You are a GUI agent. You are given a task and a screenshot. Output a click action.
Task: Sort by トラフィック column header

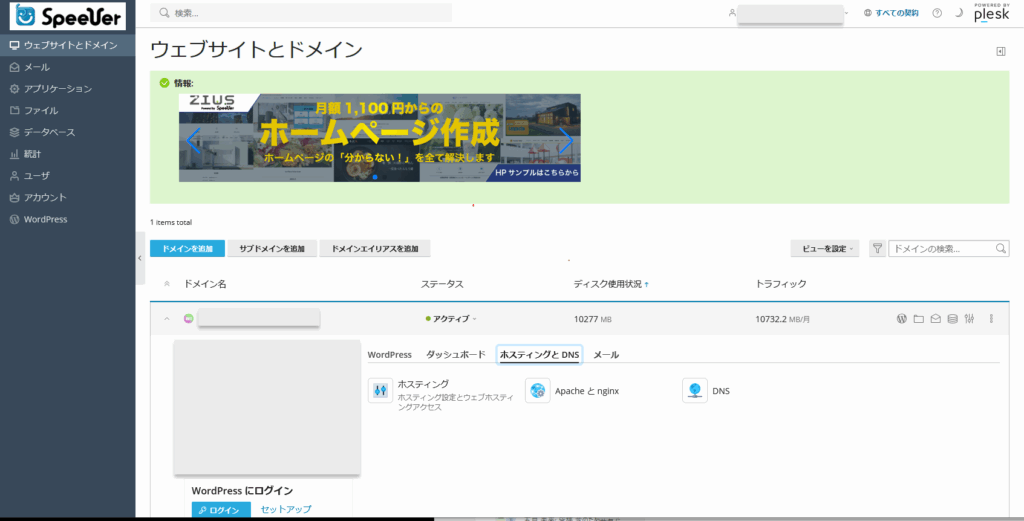click(781, 284)
